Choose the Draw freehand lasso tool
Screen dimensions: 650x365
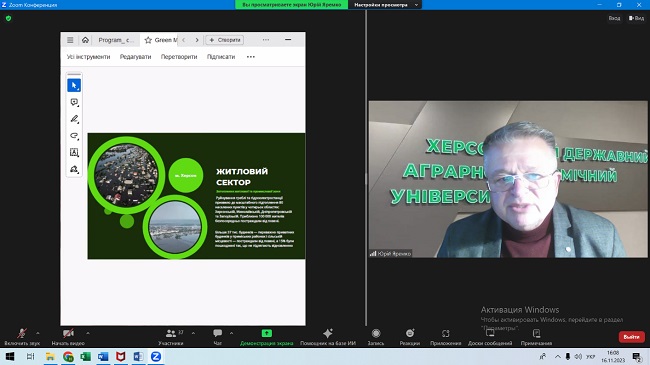pos(74,136)
